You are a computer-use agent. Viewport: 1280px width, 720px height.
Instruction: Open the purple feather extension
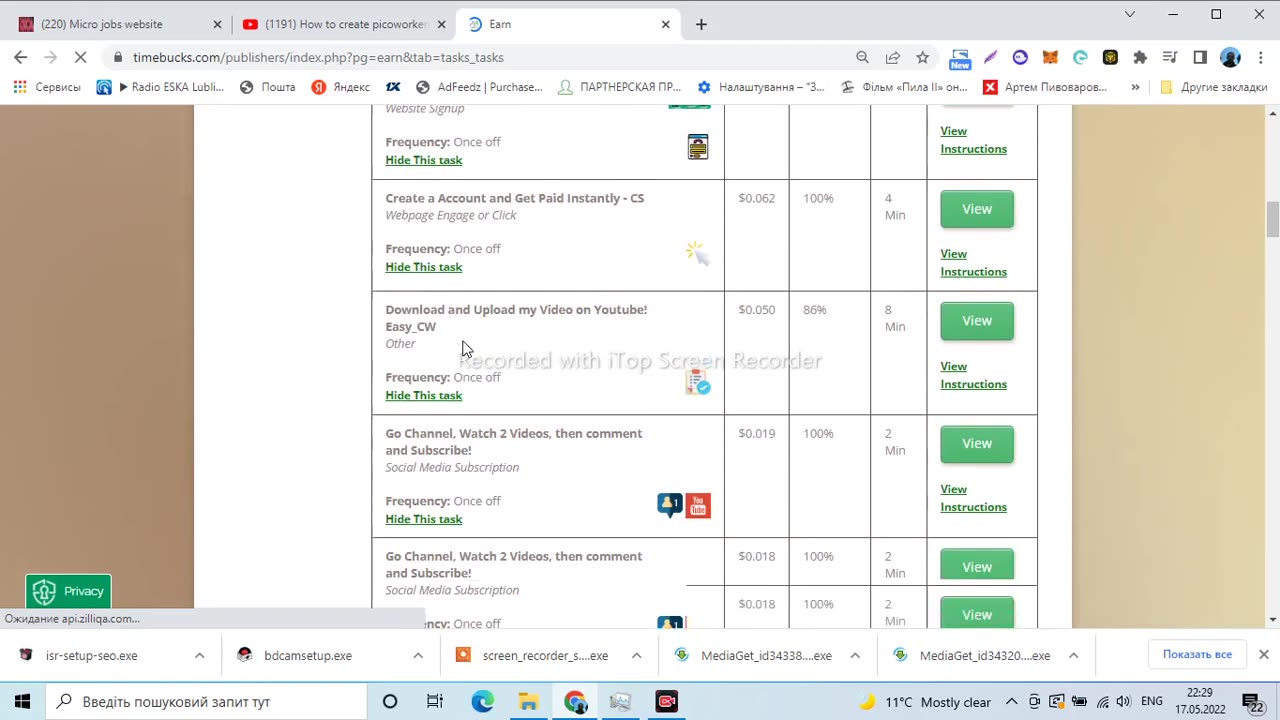point(990,57)
